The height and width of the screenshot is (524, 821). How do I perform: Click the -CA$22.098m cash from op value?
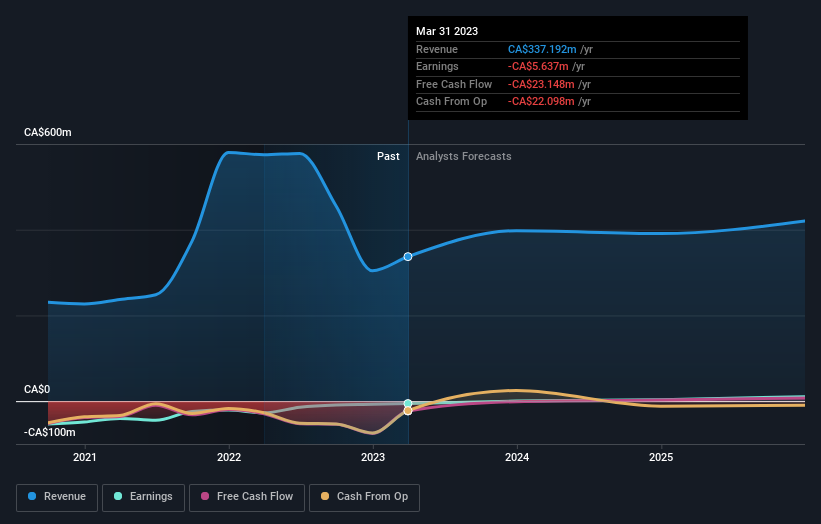pos(541,102)
